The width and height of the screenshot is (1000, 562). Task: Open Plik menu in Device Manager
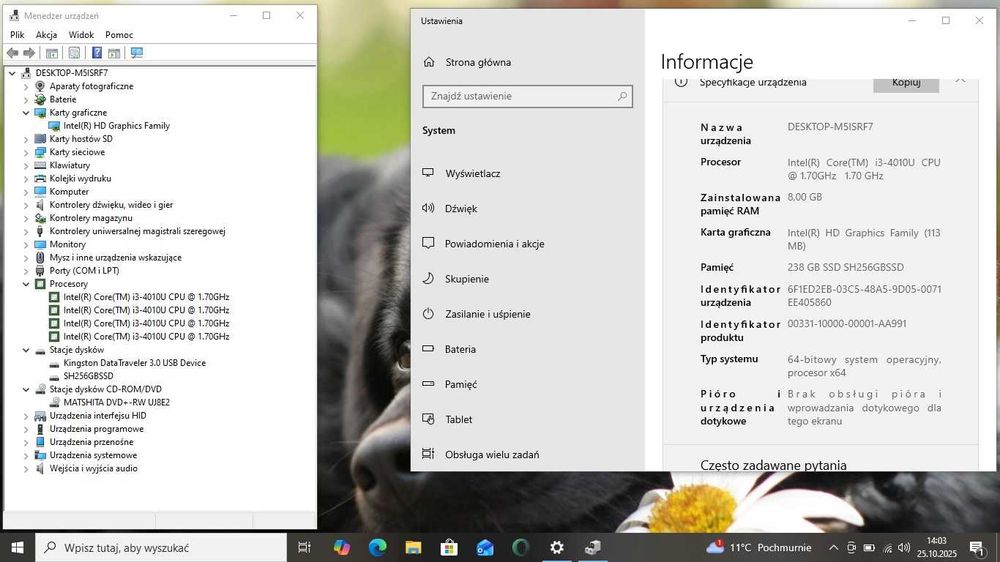17,34
